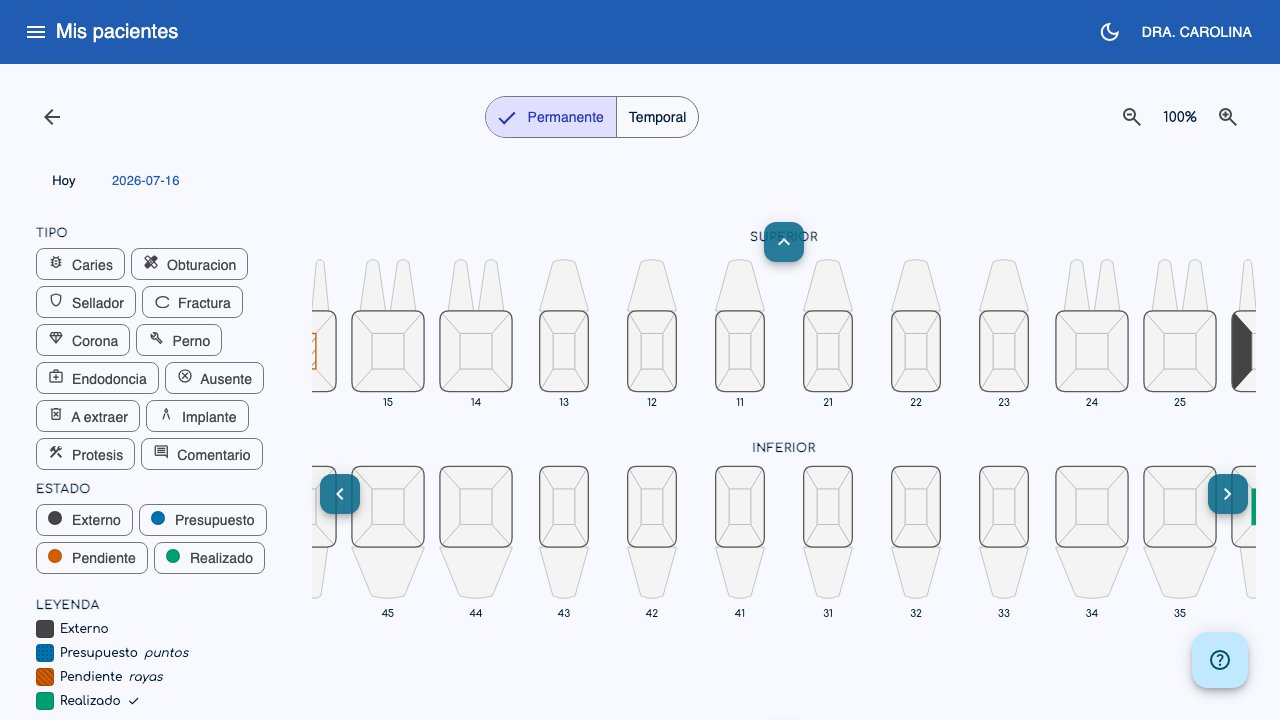Image resolution: width=1280 pixels, height=720 pixels.
Task: Pick the Corona treatment chip
Action: [84, 341]
